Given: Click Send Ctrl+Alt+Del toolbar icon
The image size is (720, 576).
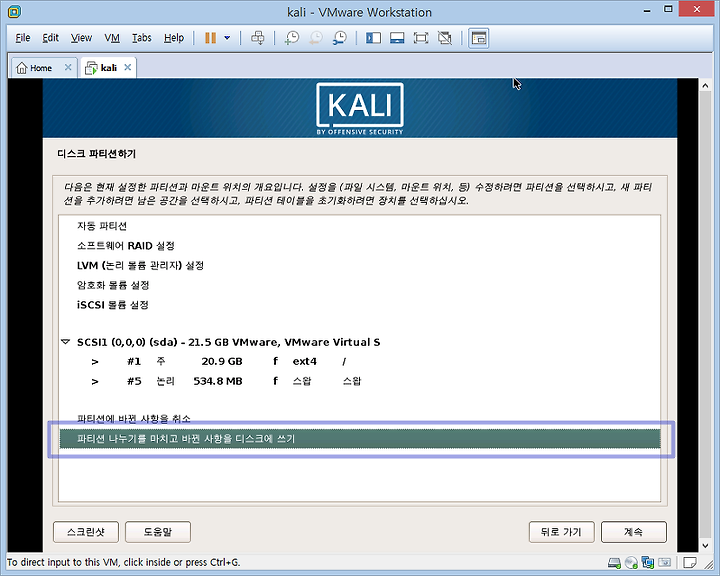Looking at the screenshot, I should click(x=258, y=38).
